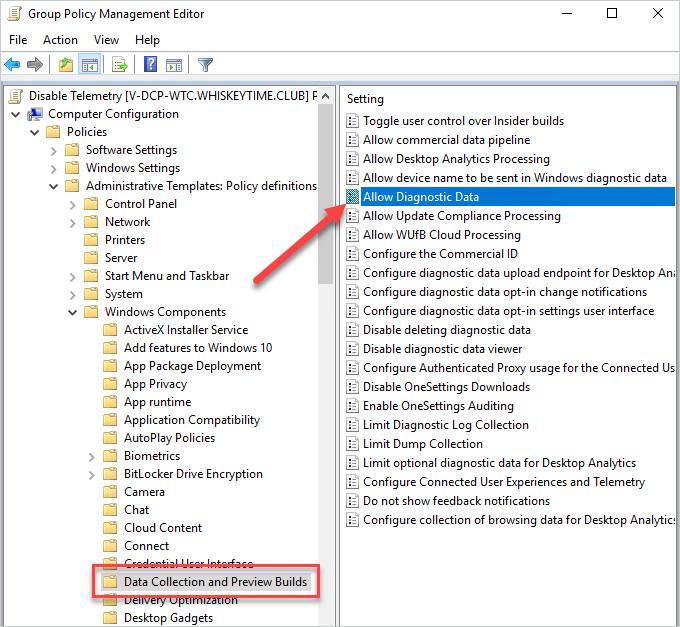Screen dimensions: 680x627
Task: Open the Action menu
Action: tap(60, 40)
